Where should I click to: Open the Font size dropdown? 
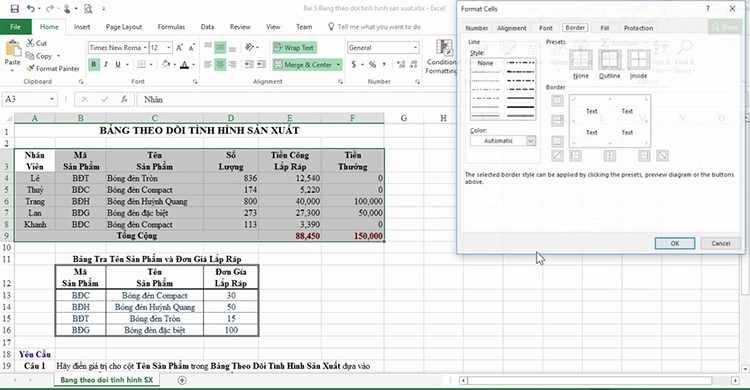click(169, 48)
